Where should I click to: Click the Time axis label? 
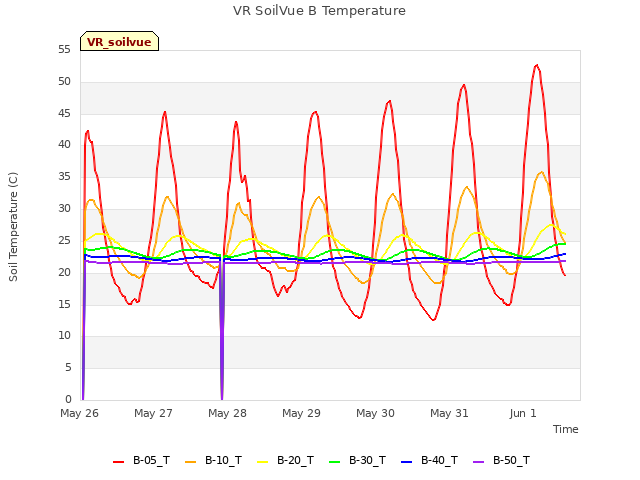click(x=566, y=429)
